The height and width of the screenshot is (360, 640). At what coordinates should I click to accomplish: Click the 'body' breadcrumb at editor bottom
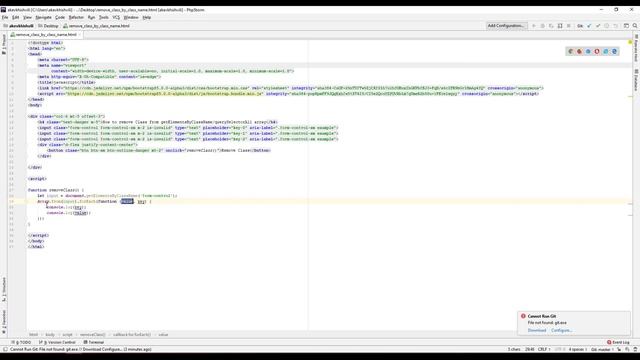point(50,335)
